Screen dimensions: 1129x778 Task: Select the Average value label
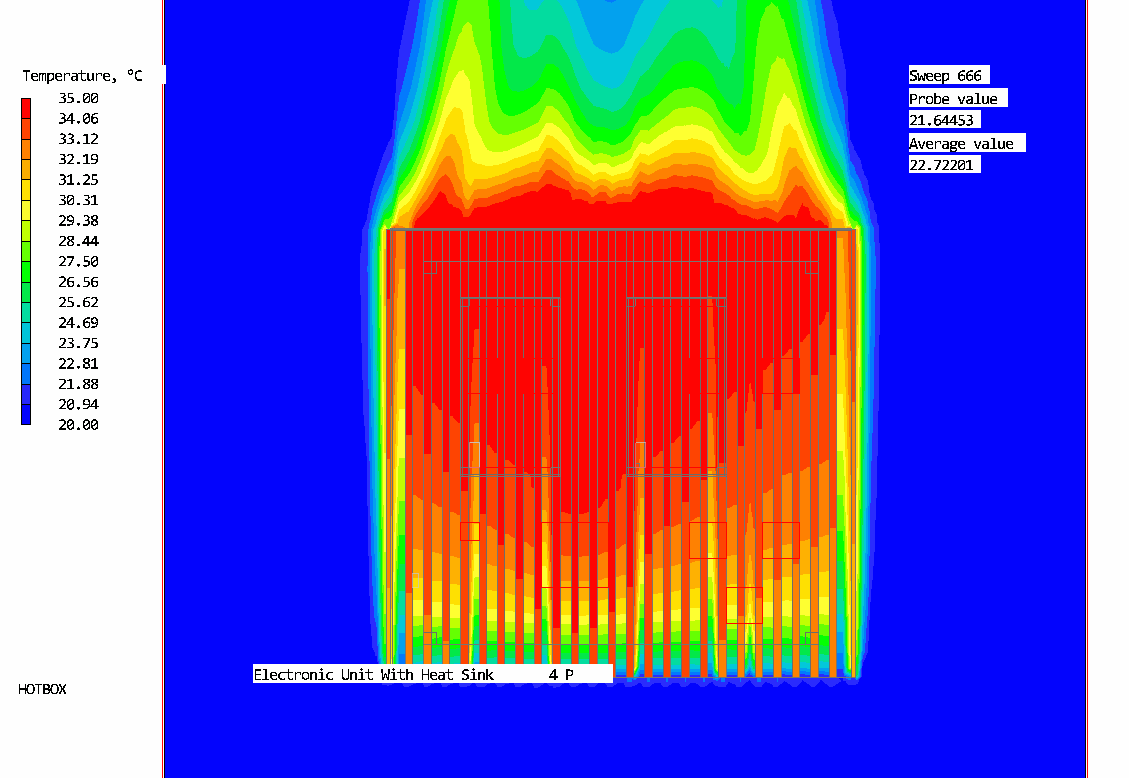click(x=961, y=144)
